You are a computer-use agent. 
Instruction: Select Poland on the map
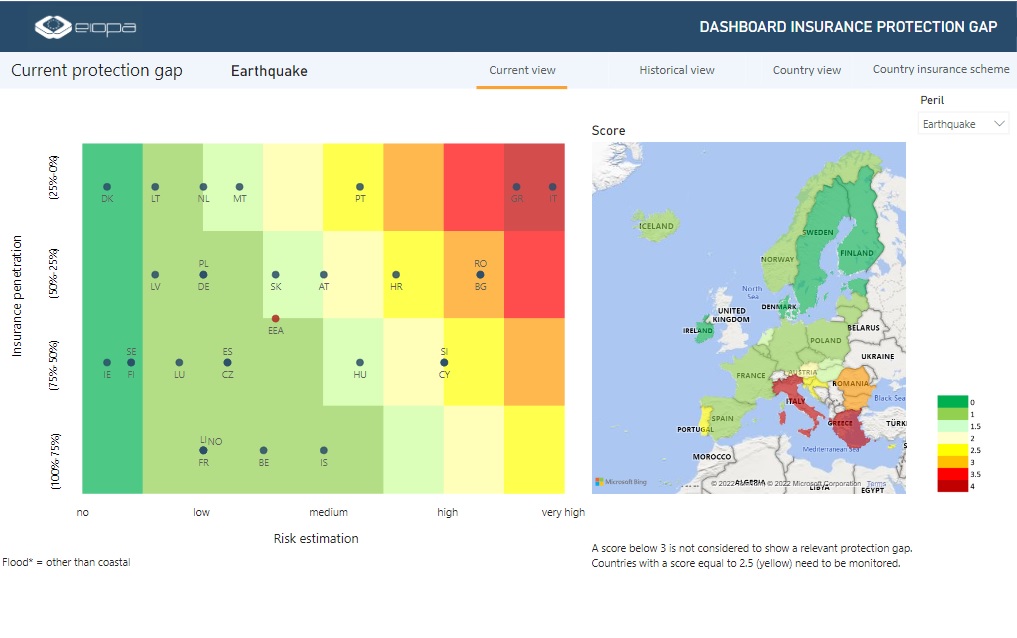point(824,340)
